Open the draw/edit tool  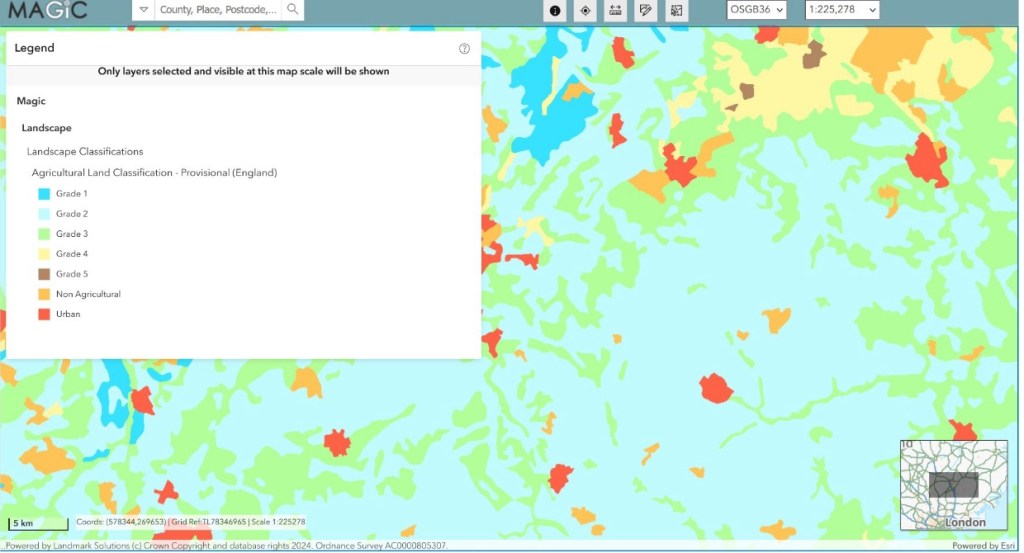coord(646,11)
